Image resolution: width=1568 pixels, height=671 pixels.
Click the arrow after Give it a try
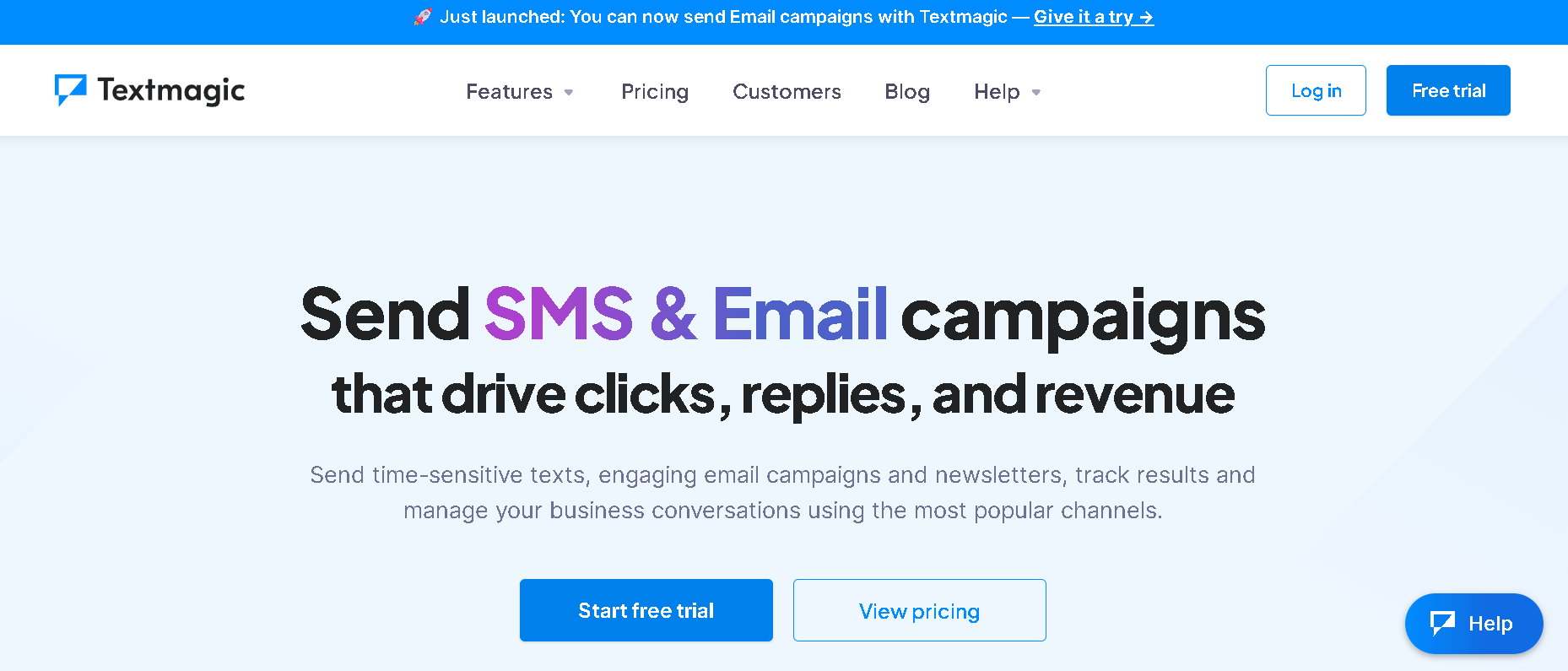[x=1146, y=17]
